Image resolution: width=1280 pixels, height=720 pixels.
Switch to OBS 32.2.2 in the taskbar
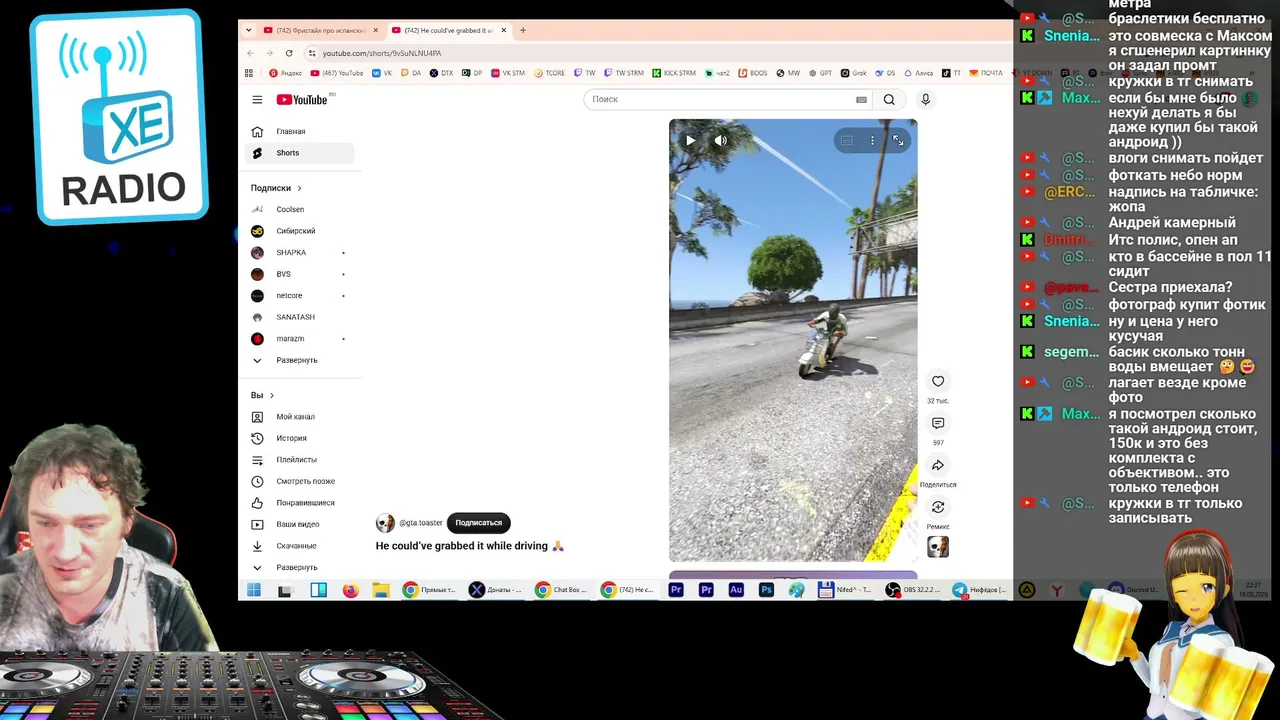(914, 590)
